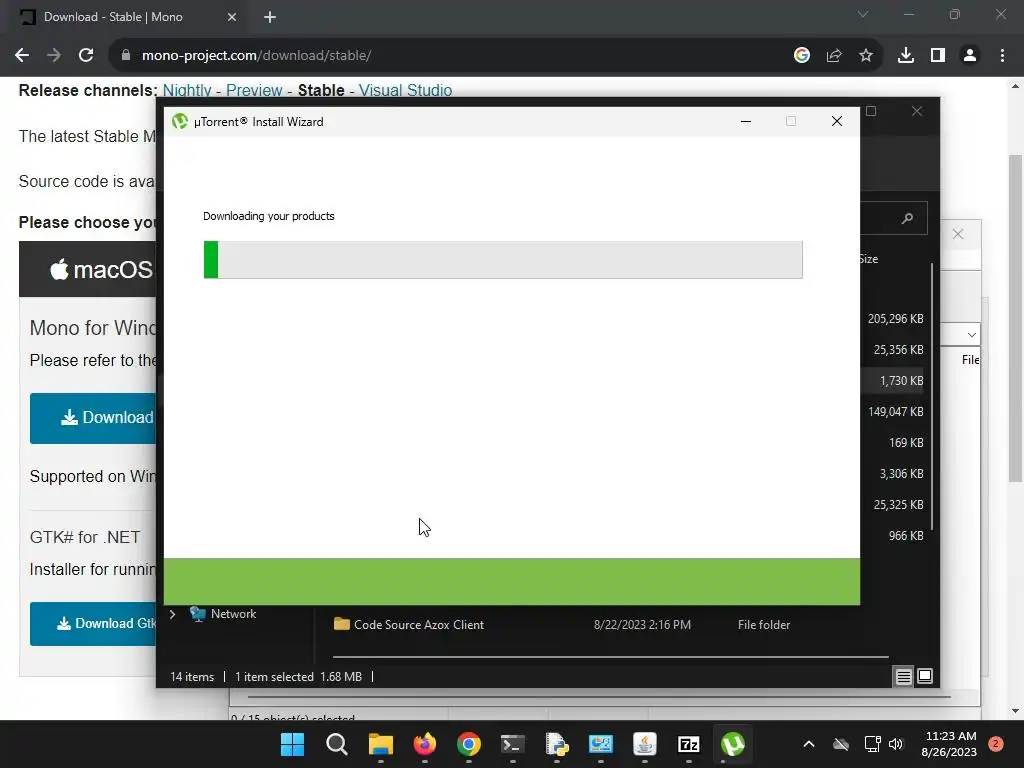Open the Java taskbar icon

[645, 744]
